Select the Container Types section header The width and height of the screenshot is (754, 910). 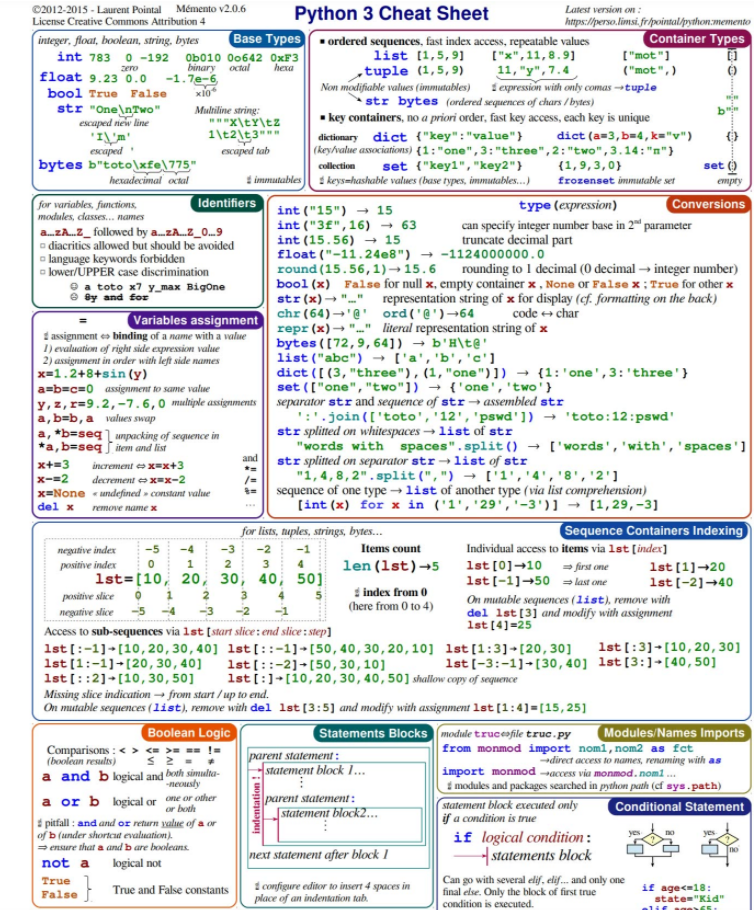[696, 39]
